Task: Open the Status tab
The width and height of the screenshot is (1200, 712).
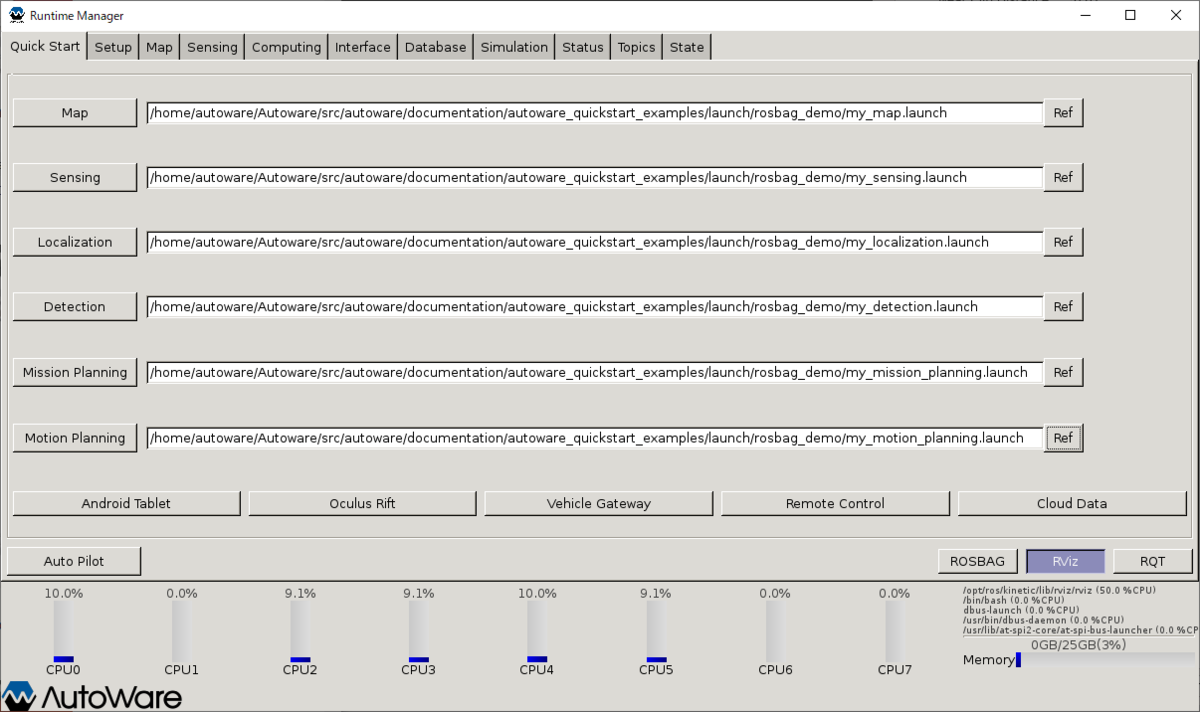Action: click(583, 47)
